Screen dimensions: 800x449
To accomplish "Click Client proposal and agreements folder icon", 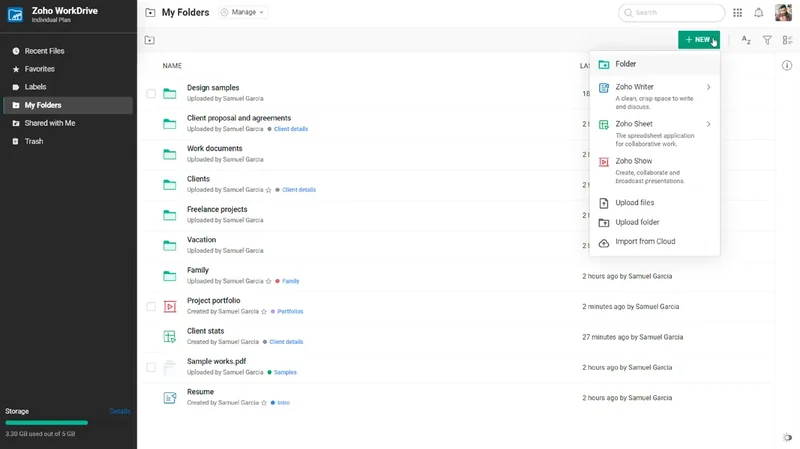I will tap(169, 124).
